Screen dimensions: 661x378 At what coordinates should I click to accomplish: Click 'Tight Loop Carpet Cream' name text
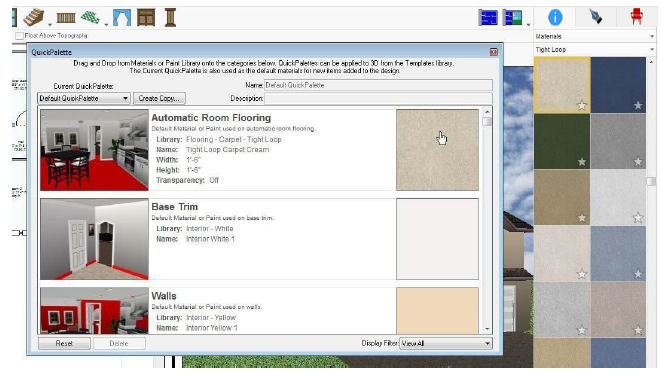point(228,150)
